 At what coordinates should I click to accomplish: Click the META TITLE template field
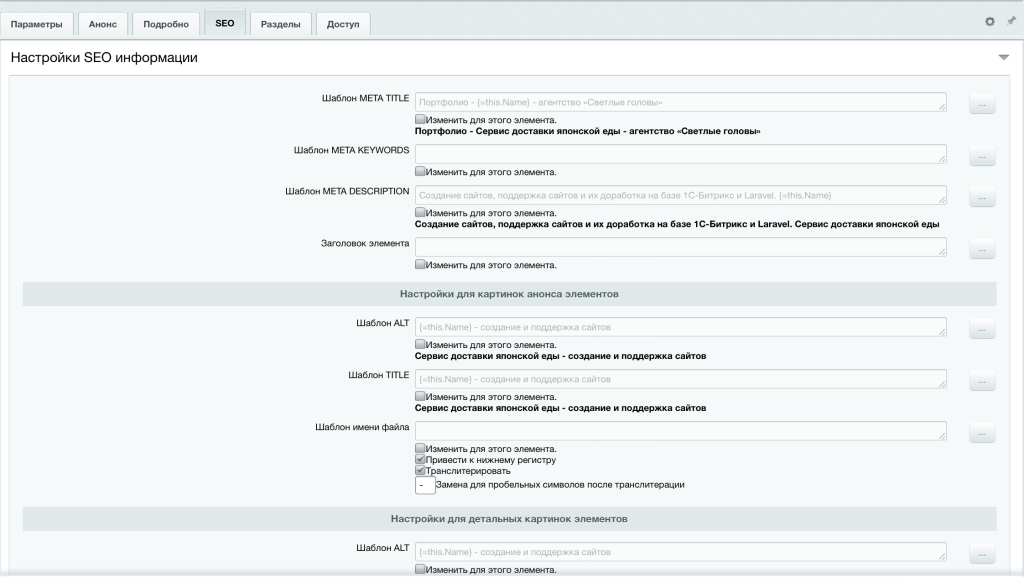tap(680, 102)
